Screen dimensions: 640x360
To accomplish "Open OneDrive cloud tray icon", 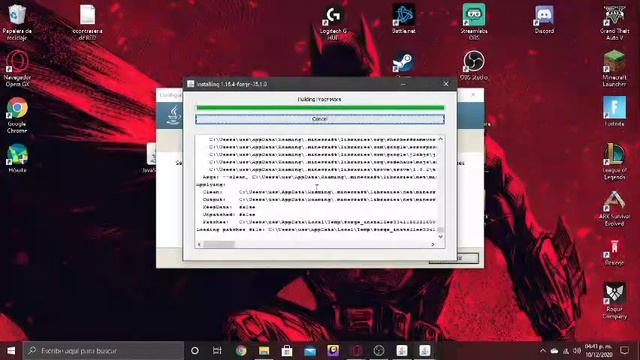I will 554,351.
